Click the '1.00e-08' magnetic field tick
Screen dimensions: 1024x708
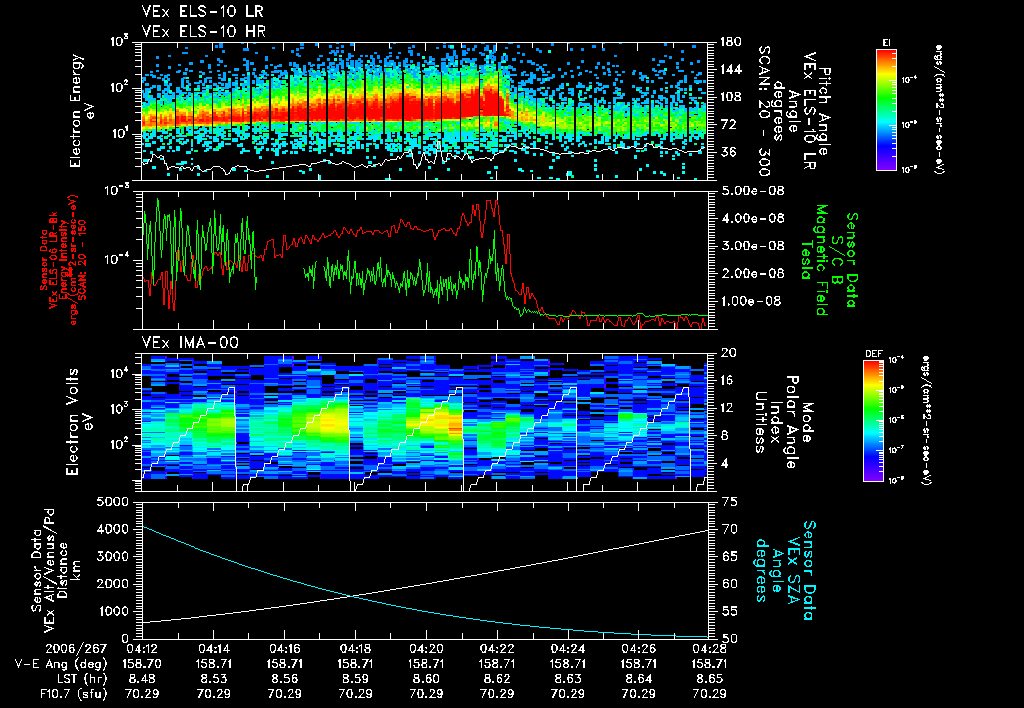click(x=750, y=301)
